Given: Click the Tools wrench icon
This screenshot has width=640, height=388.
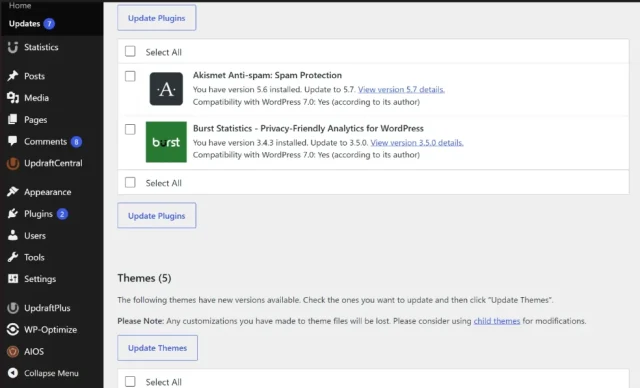Looking at the screenshot, I should click(x=13, y=257).
